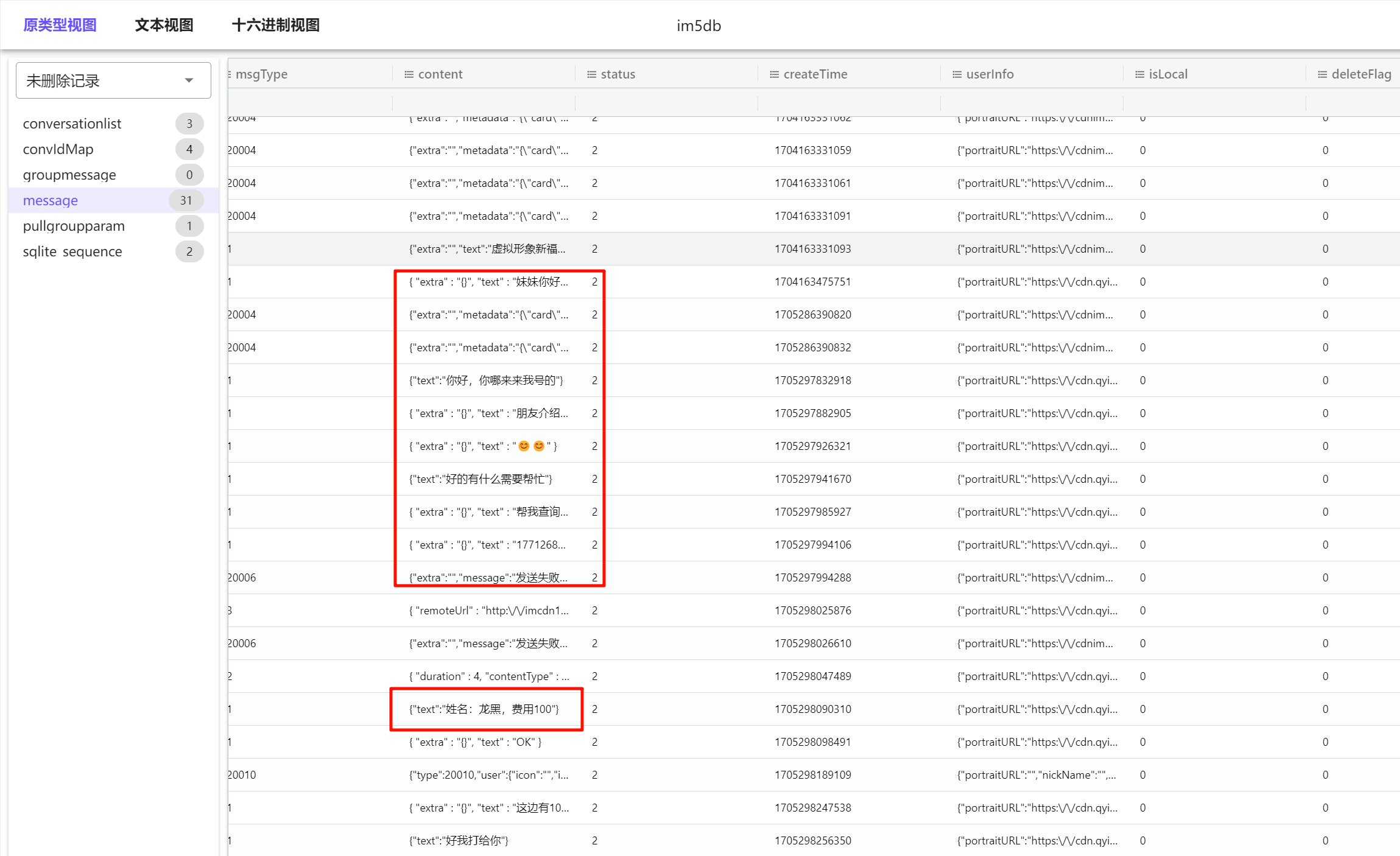Open the conversationlist table

[72, 124]
